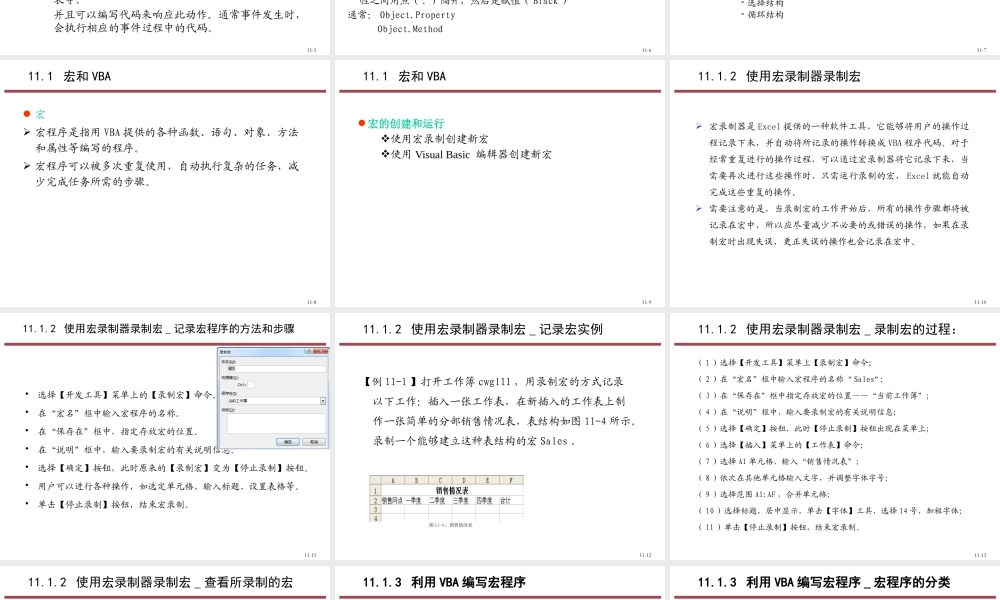Click the Record Macro dialog screenshot
Screen dimensions: 1000x600
(x=272, y=398)
